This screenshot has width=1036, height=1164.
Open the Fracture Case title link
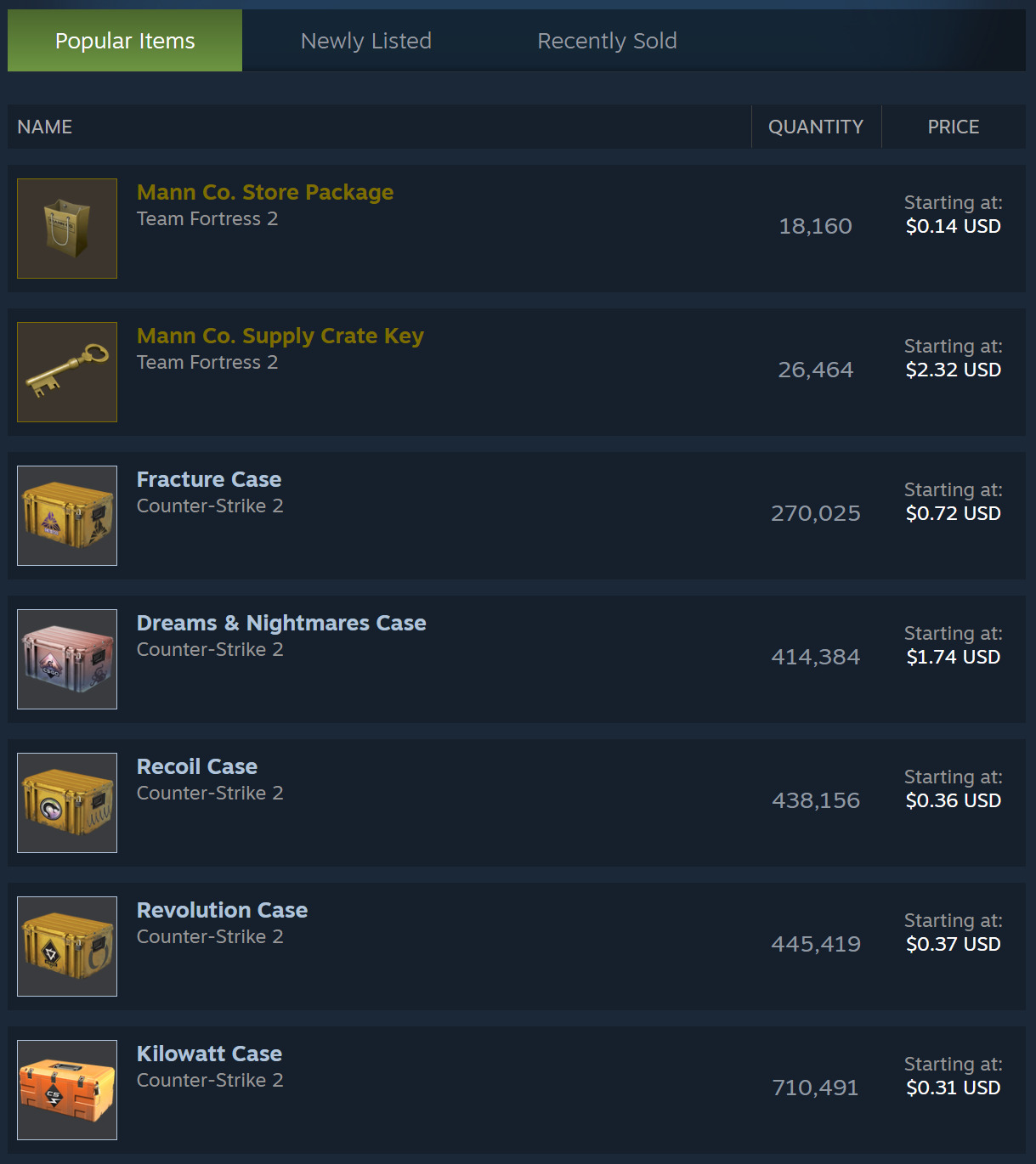tap(209, 479)
